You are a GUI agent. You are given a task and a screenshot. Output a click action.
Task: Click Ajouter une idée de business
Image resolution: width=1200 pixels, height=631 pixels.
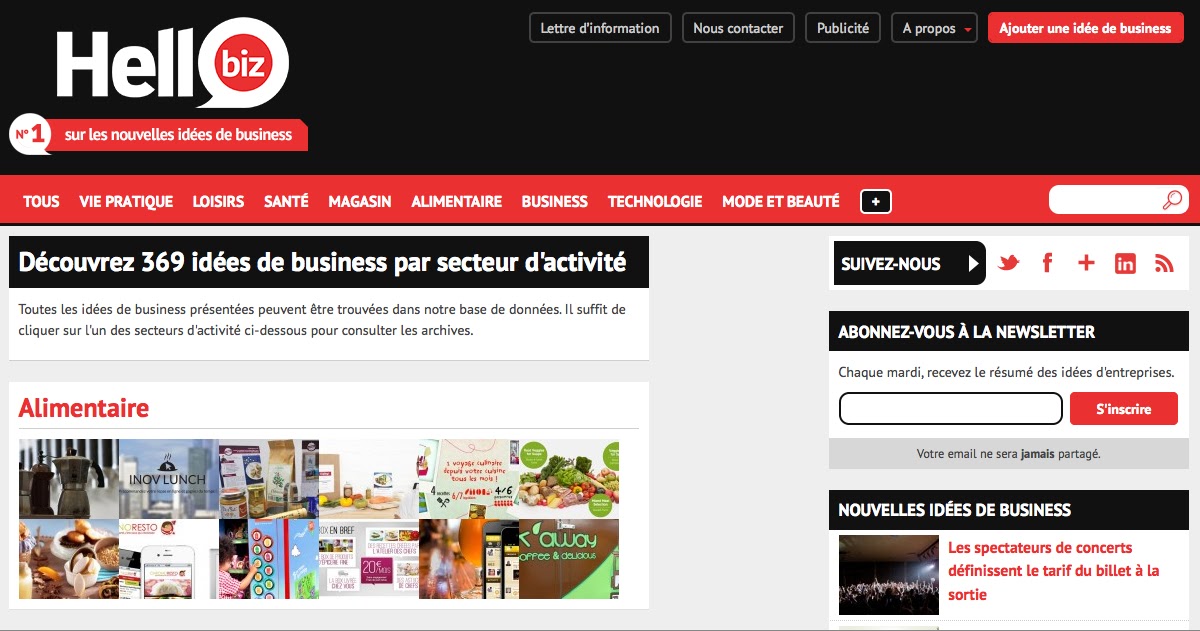click(x=1085, y=28)
